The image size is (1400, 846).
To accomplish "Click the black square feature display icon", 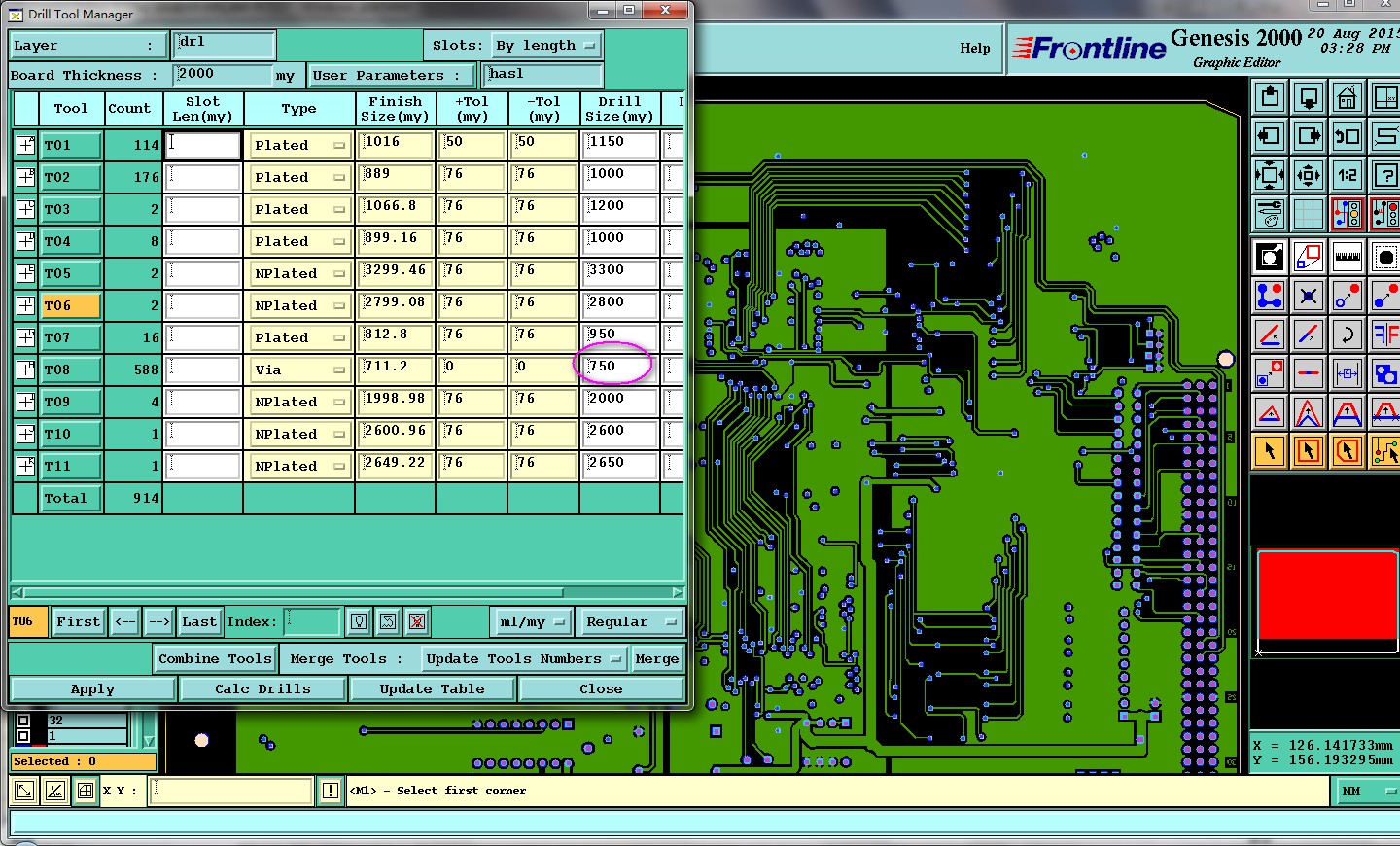I will point(1270,257).
